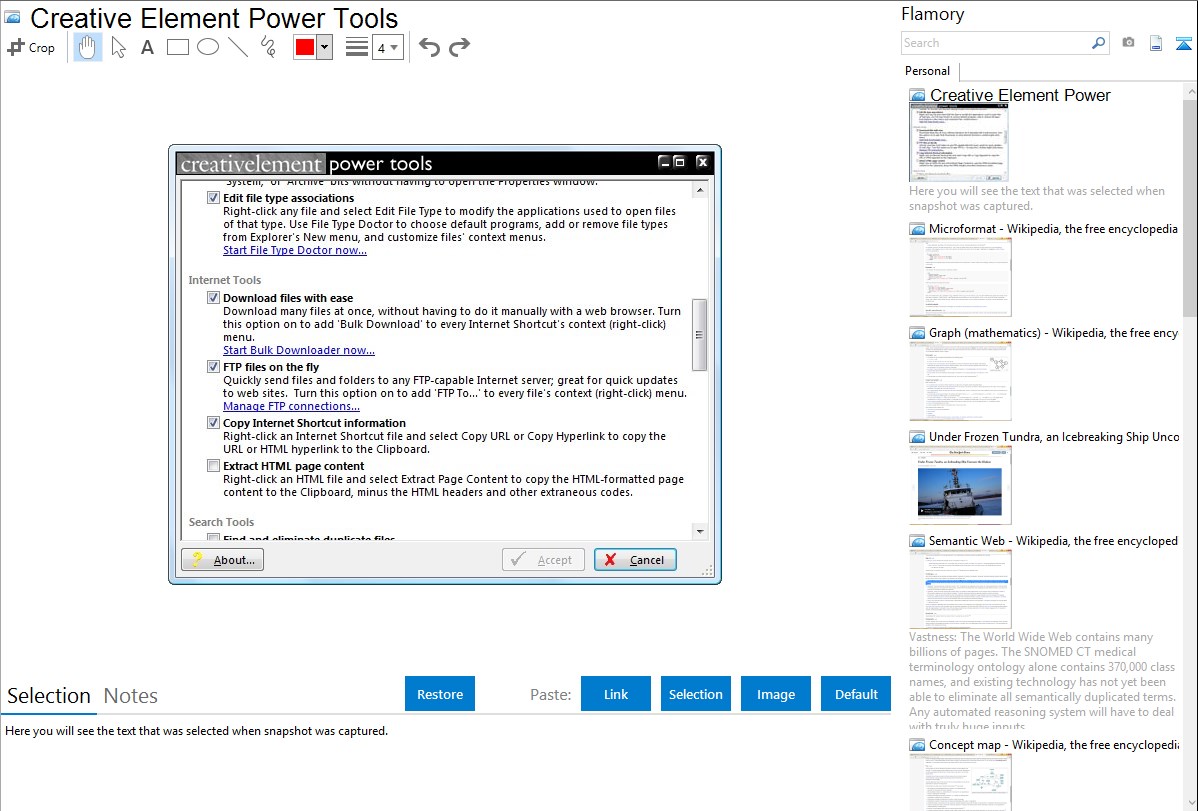
Task: Click the Paste Selection button
Action: [696, 694]
